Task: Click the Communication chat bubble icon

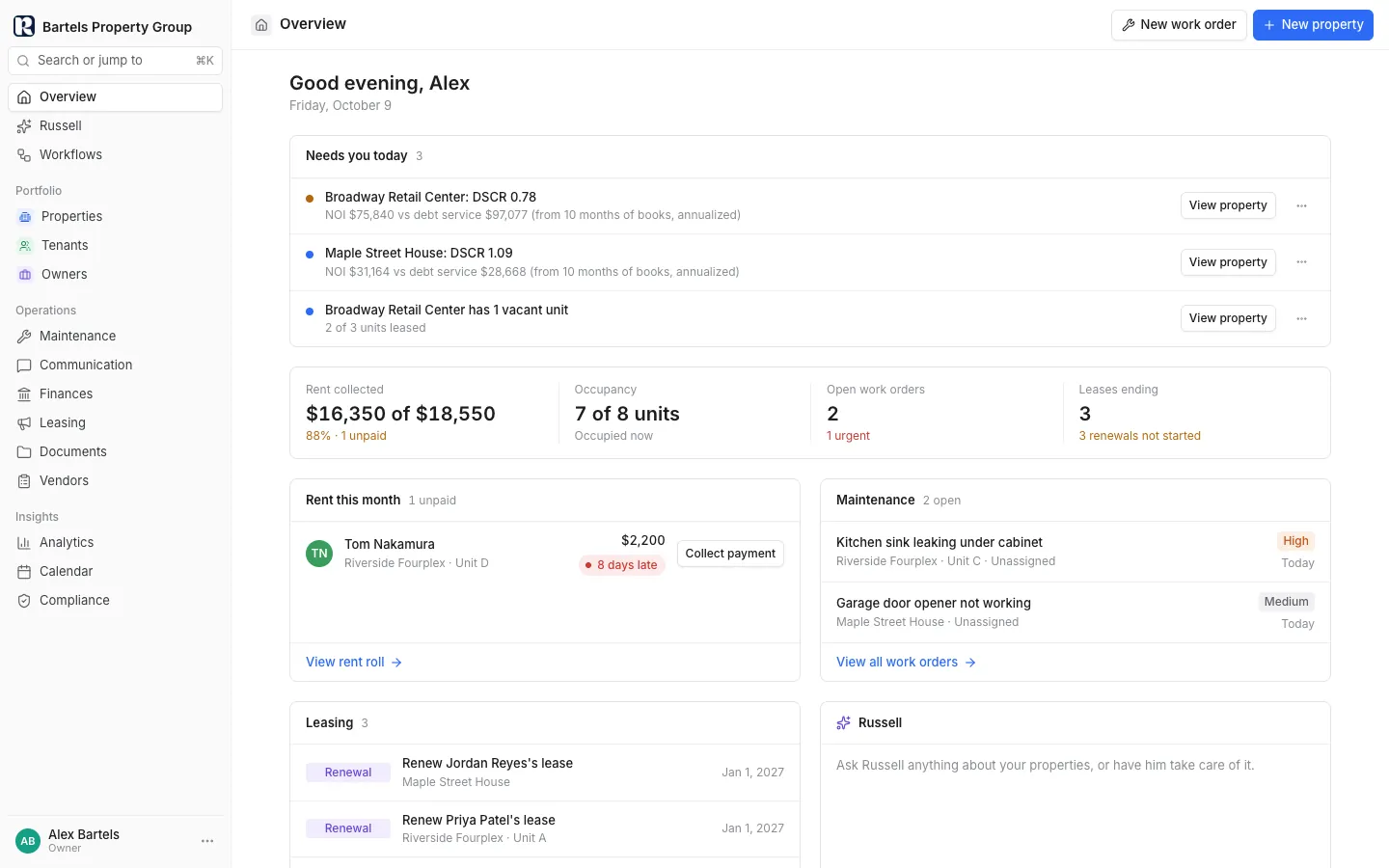Action: coord(24,366)
